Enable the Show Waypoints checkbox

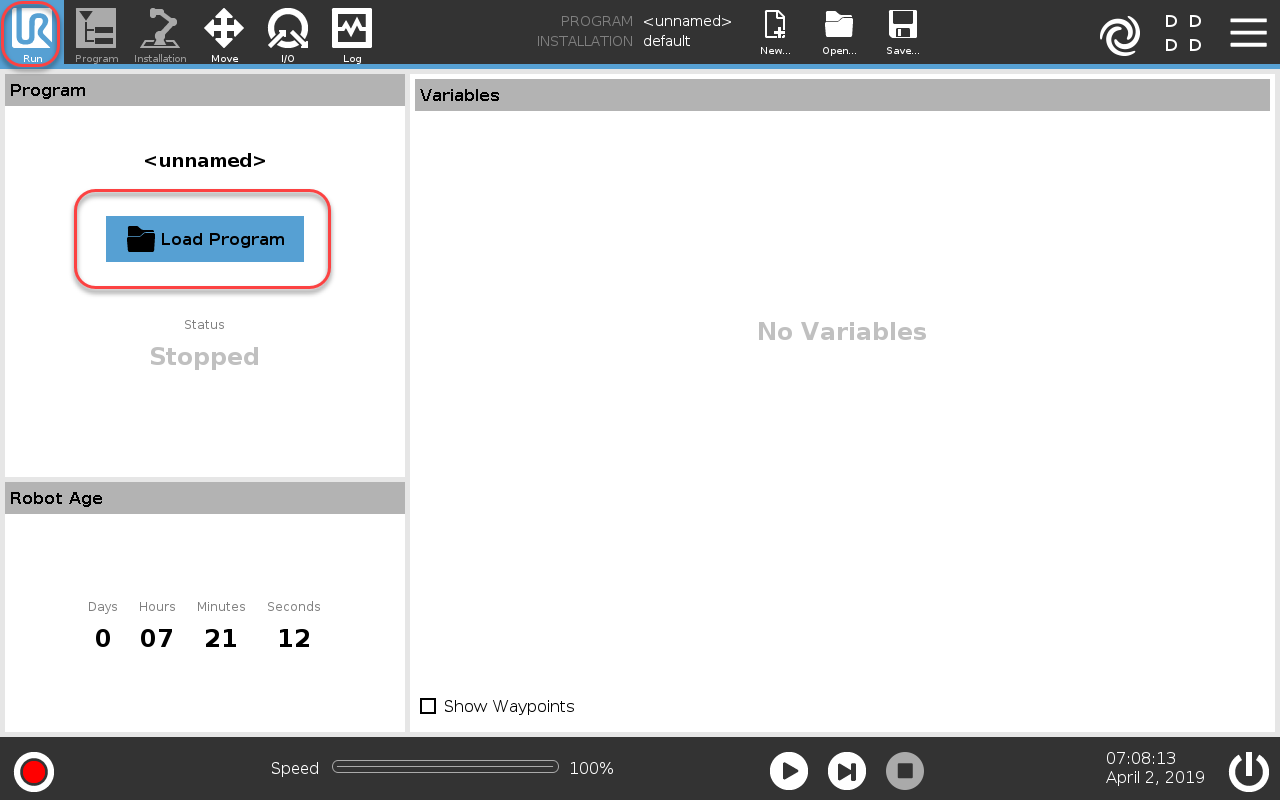click(428, 706)
